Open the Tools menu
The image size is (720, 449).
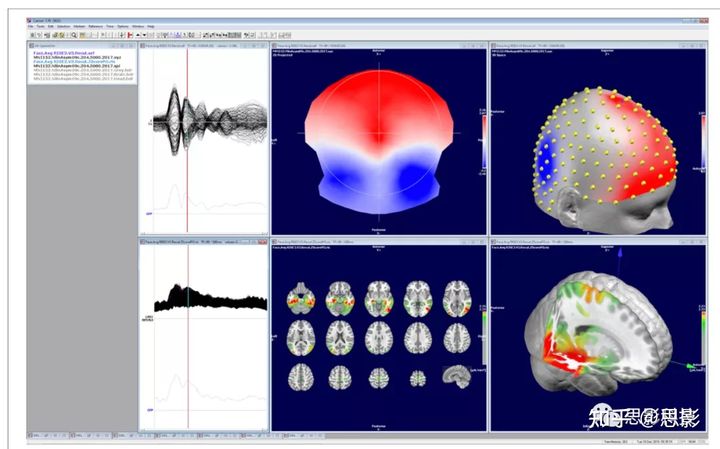click(x=40, y=27)
